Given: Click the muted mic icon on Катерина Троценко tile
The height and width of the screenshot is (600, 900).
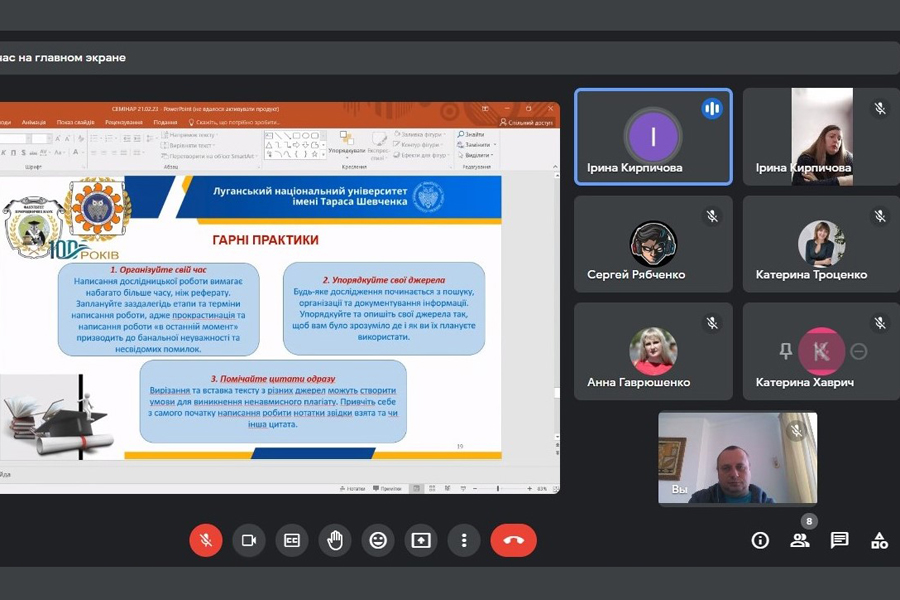Looking at the screenshot, I should tap(880, 216).
